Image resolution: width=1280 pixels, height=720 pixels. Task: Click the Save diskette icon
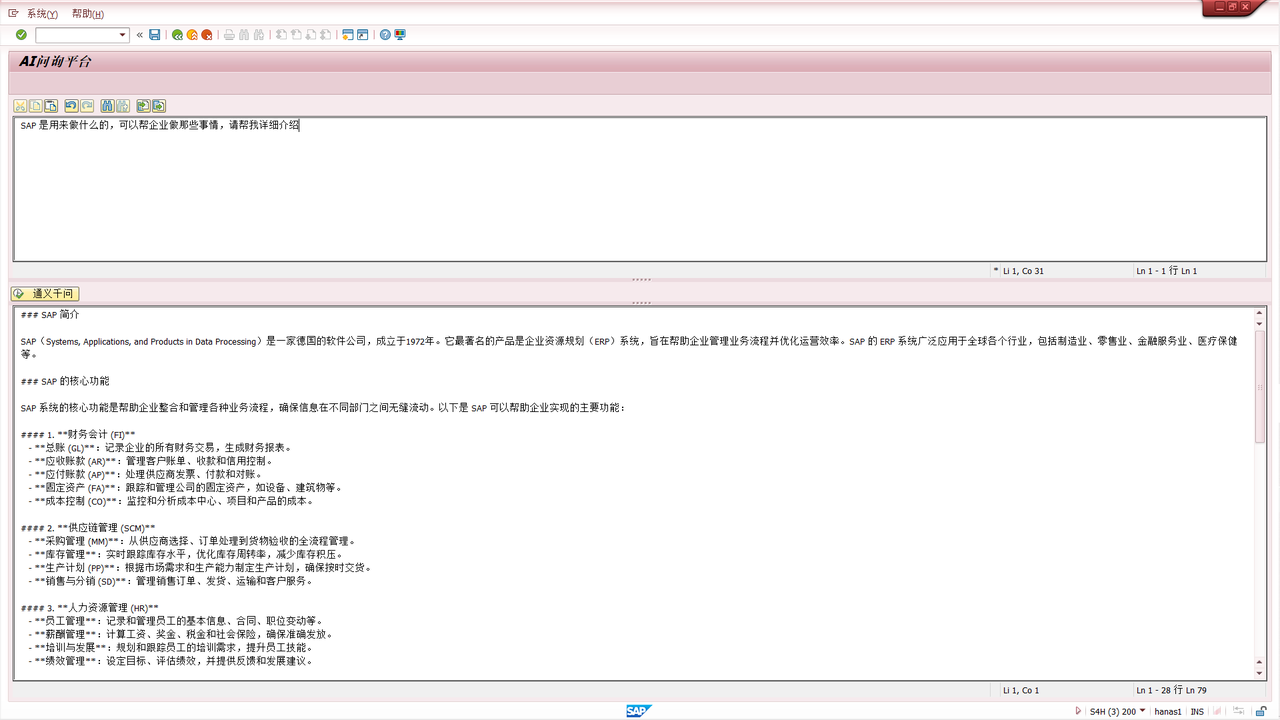coord(155,35)
